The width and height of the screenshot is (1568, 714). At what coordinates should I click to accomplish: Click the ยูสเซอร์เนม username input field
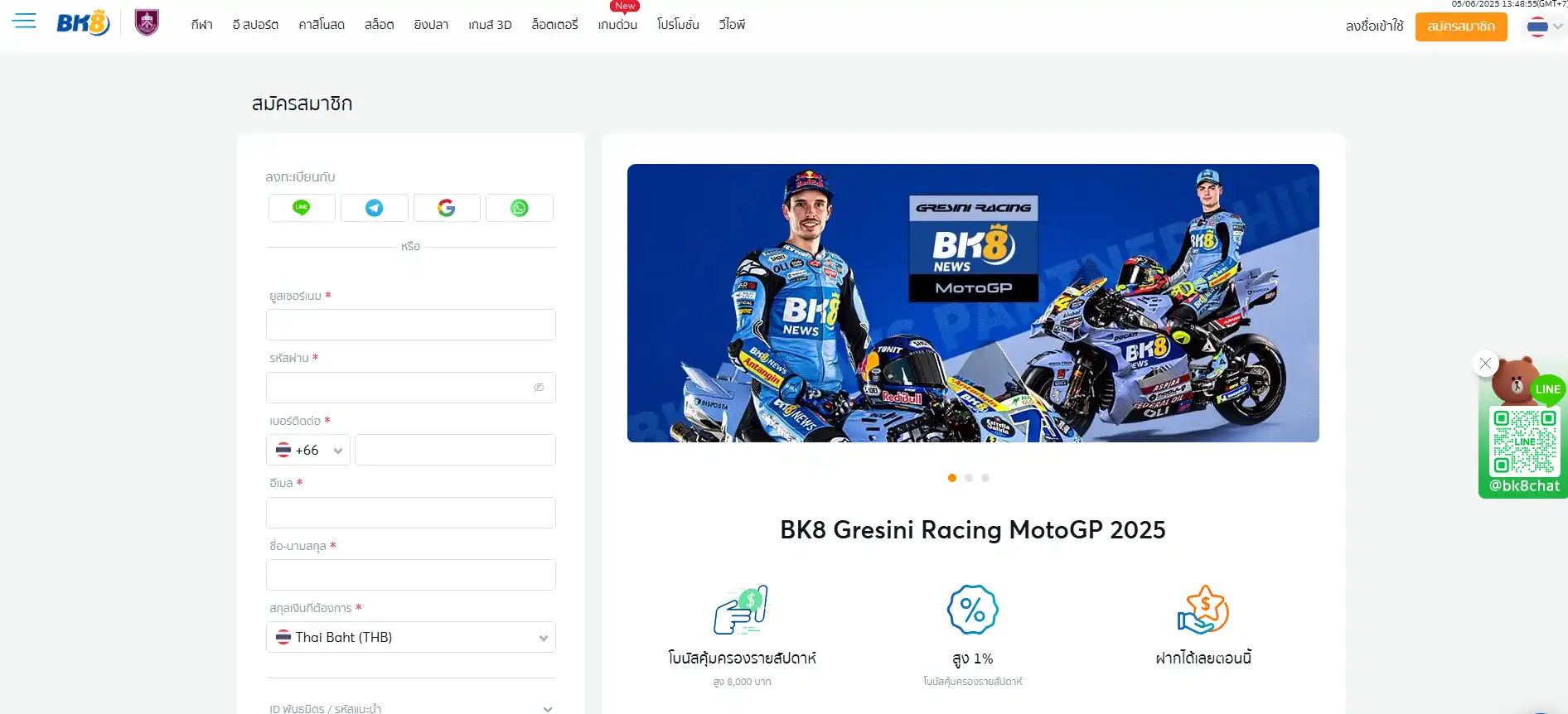click(411, 325)
